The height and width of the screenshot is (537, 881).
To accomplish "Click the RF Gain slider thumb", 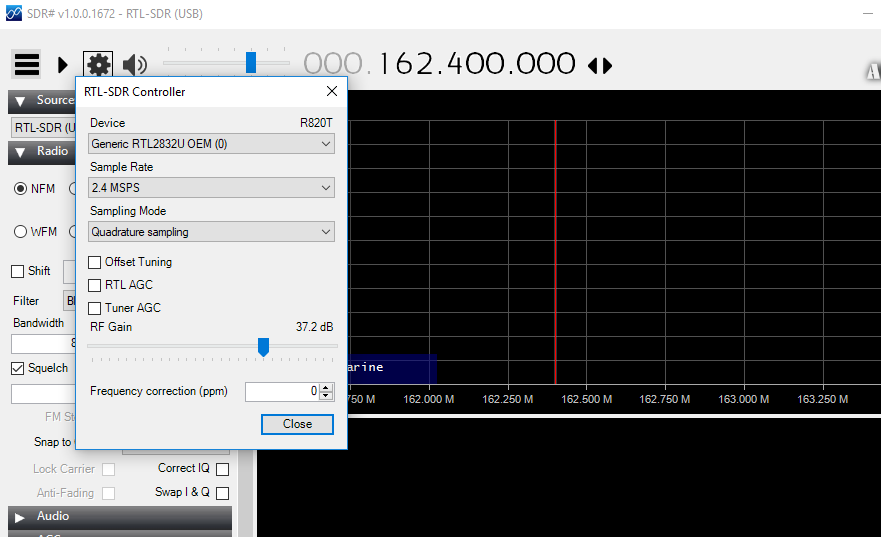I will click(263, 347).
